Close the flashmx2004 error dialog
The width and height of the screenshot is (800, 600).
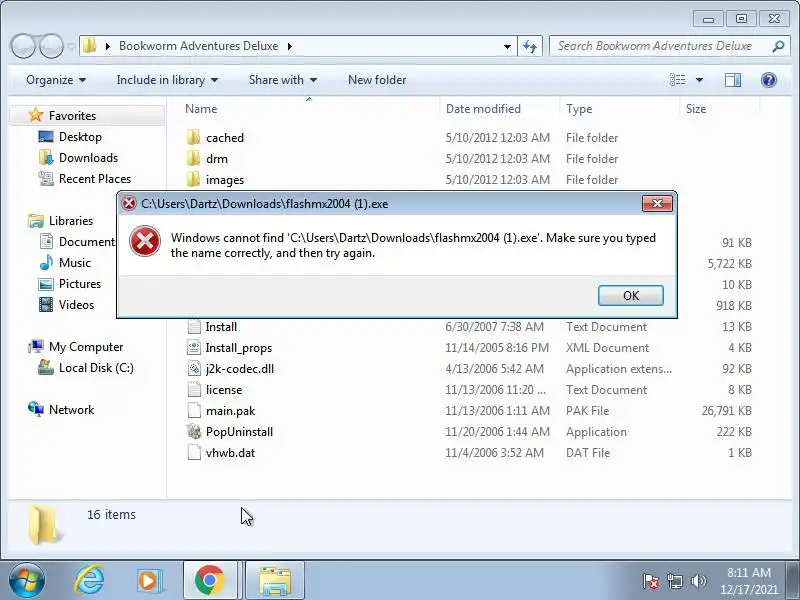coord(657,204)
